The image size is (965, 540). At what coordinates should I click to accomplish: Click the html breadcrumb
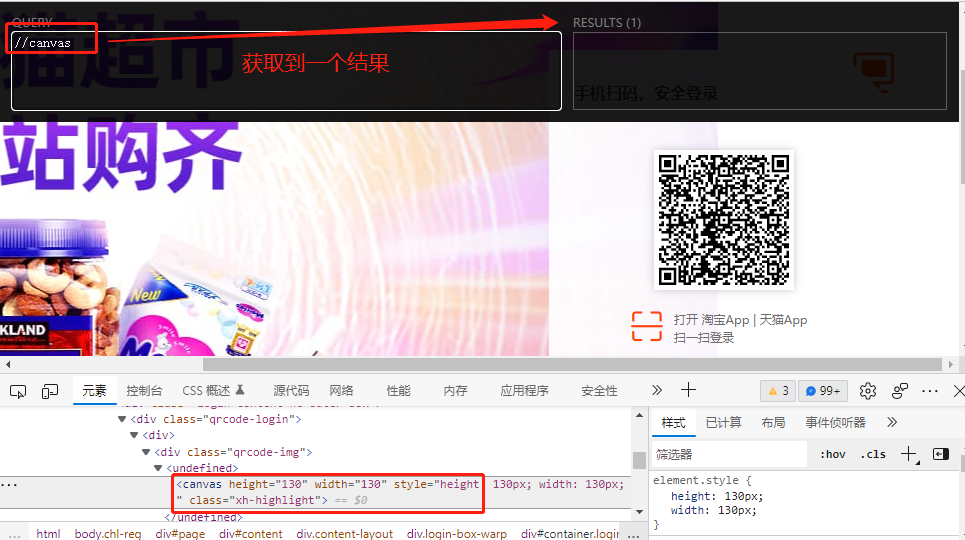click(48, 533)
